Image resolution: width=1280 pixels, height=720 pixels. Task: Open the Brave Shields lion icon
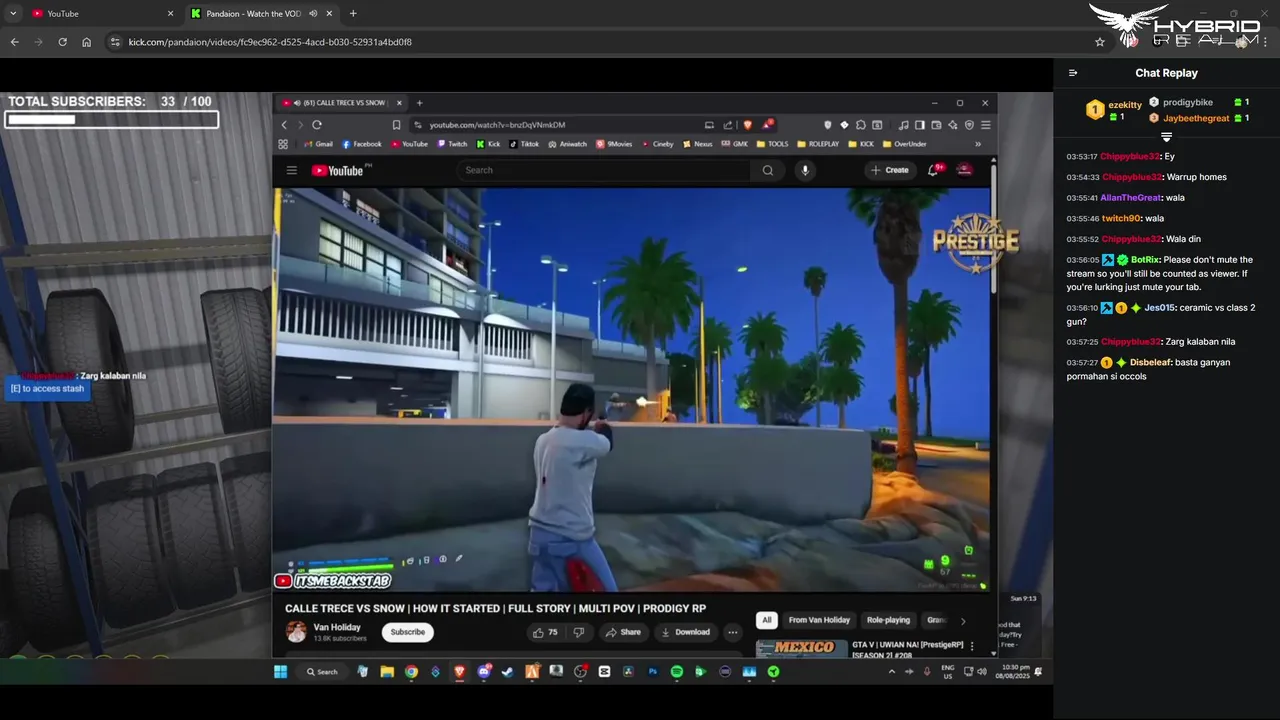[x=747, y=125]
